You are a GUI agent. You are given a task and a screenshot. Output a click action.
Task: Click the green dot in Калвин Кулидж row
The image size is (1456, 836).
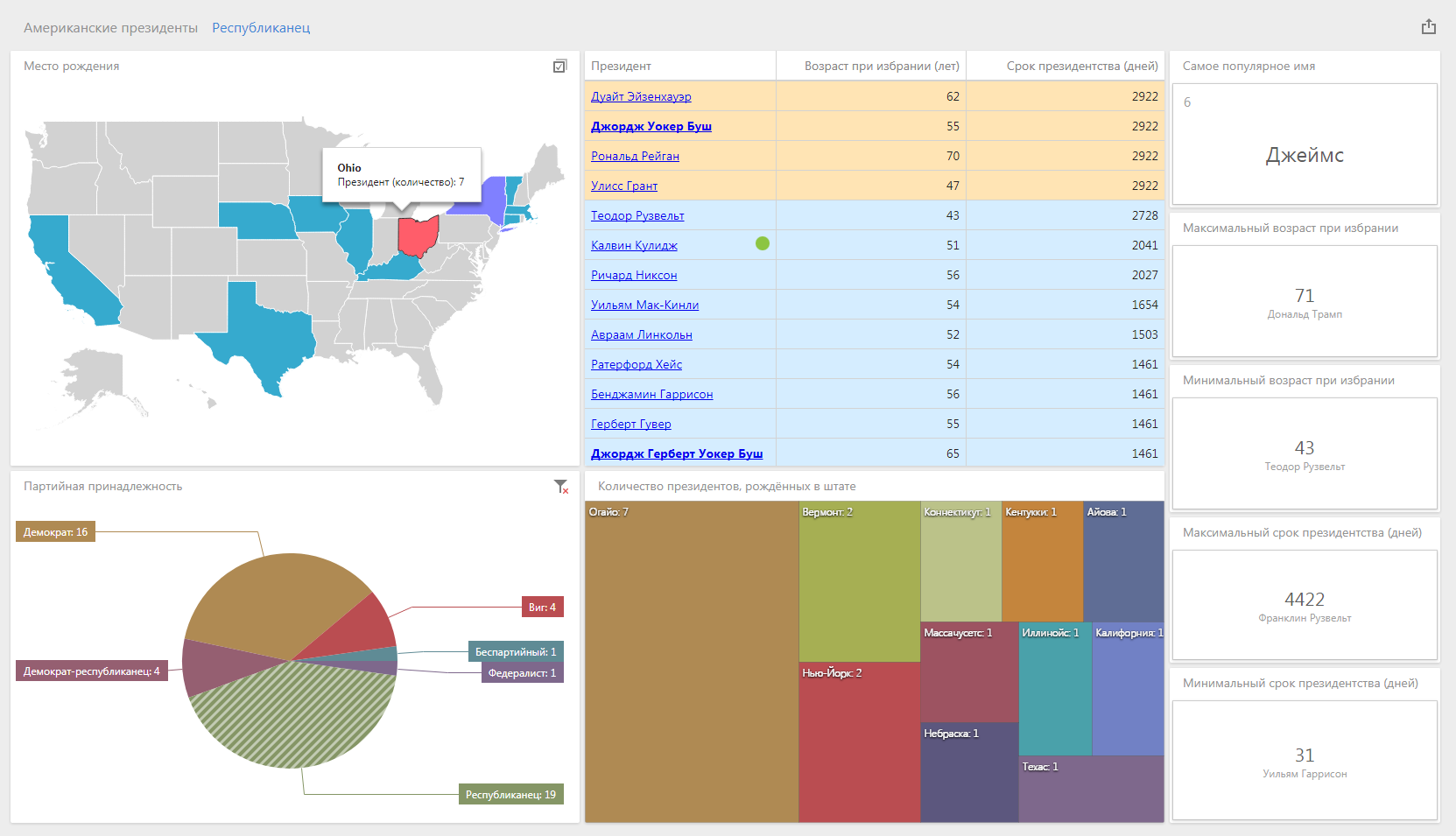click(x=763, y=243)
